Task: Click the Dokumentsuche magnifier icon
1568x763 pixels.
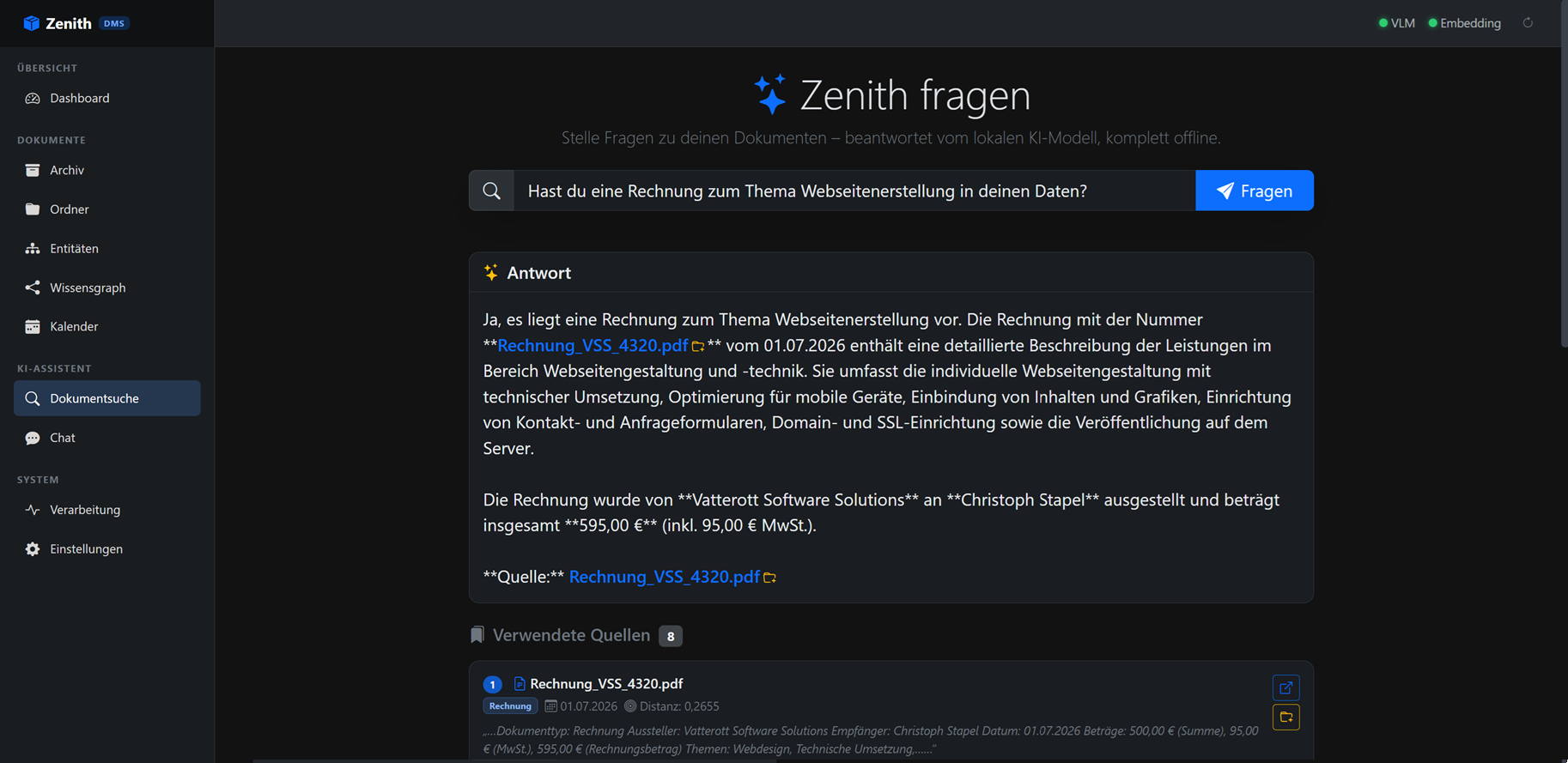Action: click(x=33, y=398)
